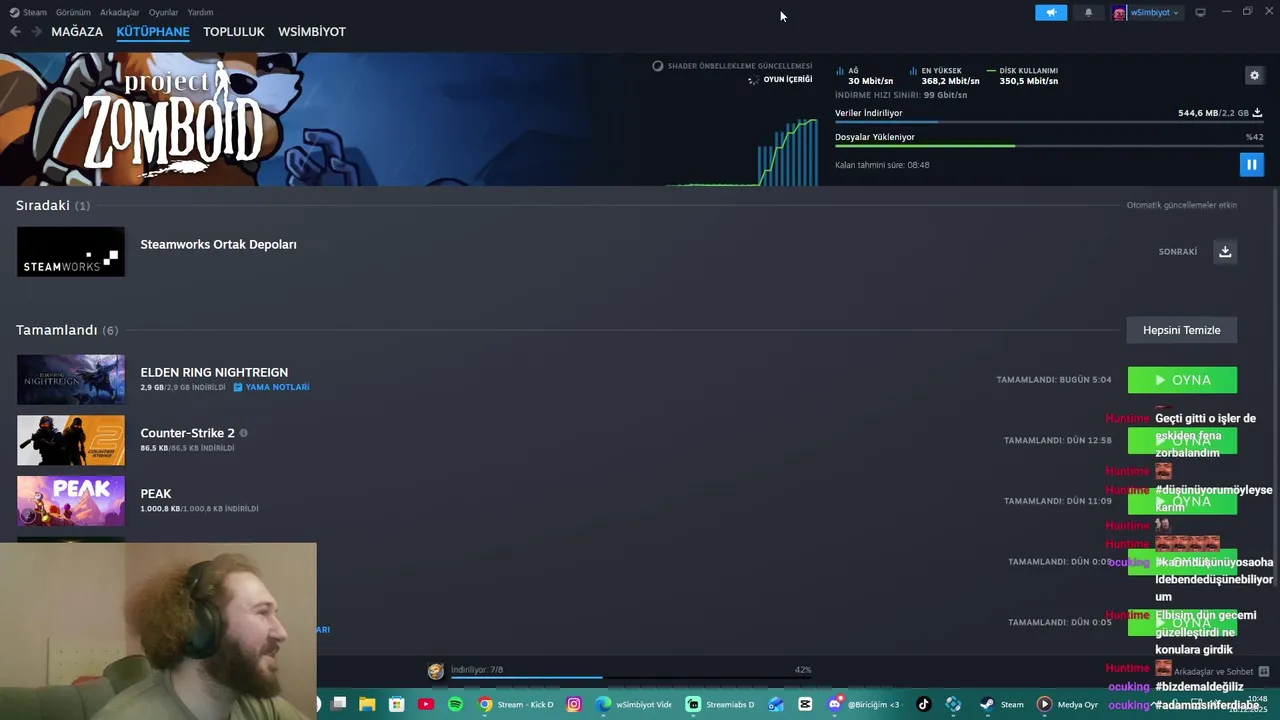Go back with the left arrow
1280x720 pixels.
pyautogui.click(x=15, y=32)
